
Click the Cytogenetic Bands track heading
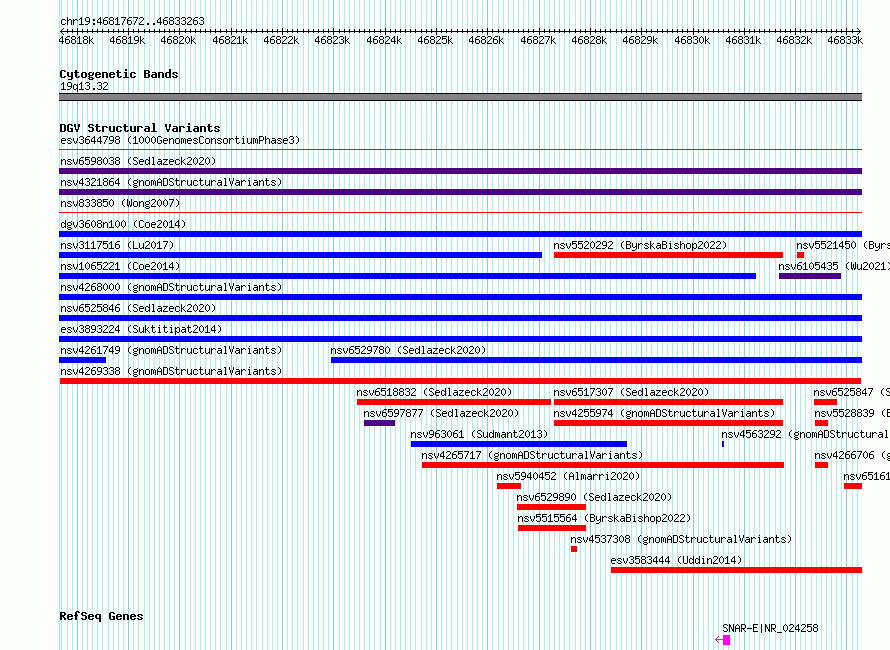[119, 74]
